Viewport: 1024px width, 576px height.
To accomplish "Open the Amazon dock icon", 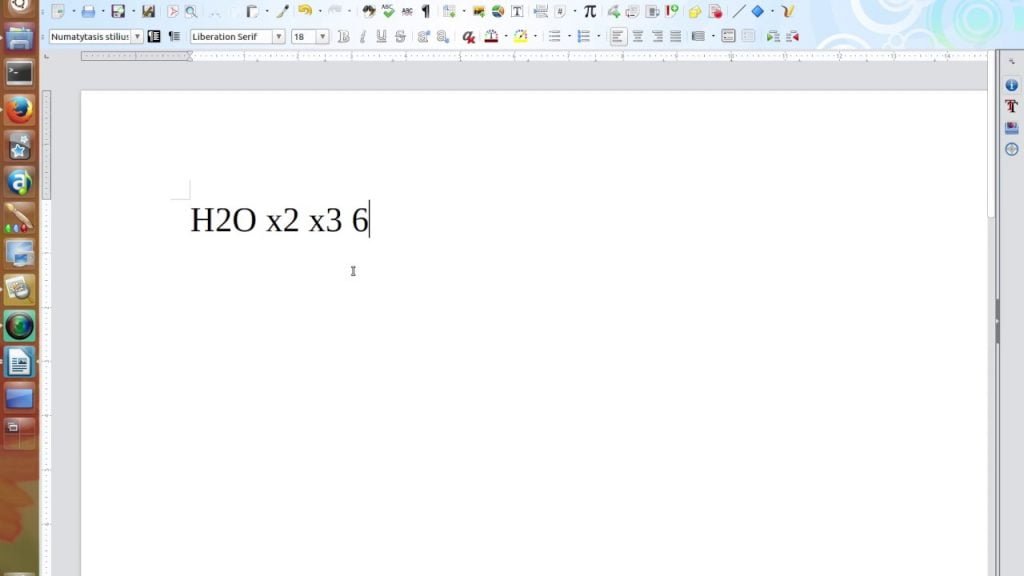I will click(19, 182).
